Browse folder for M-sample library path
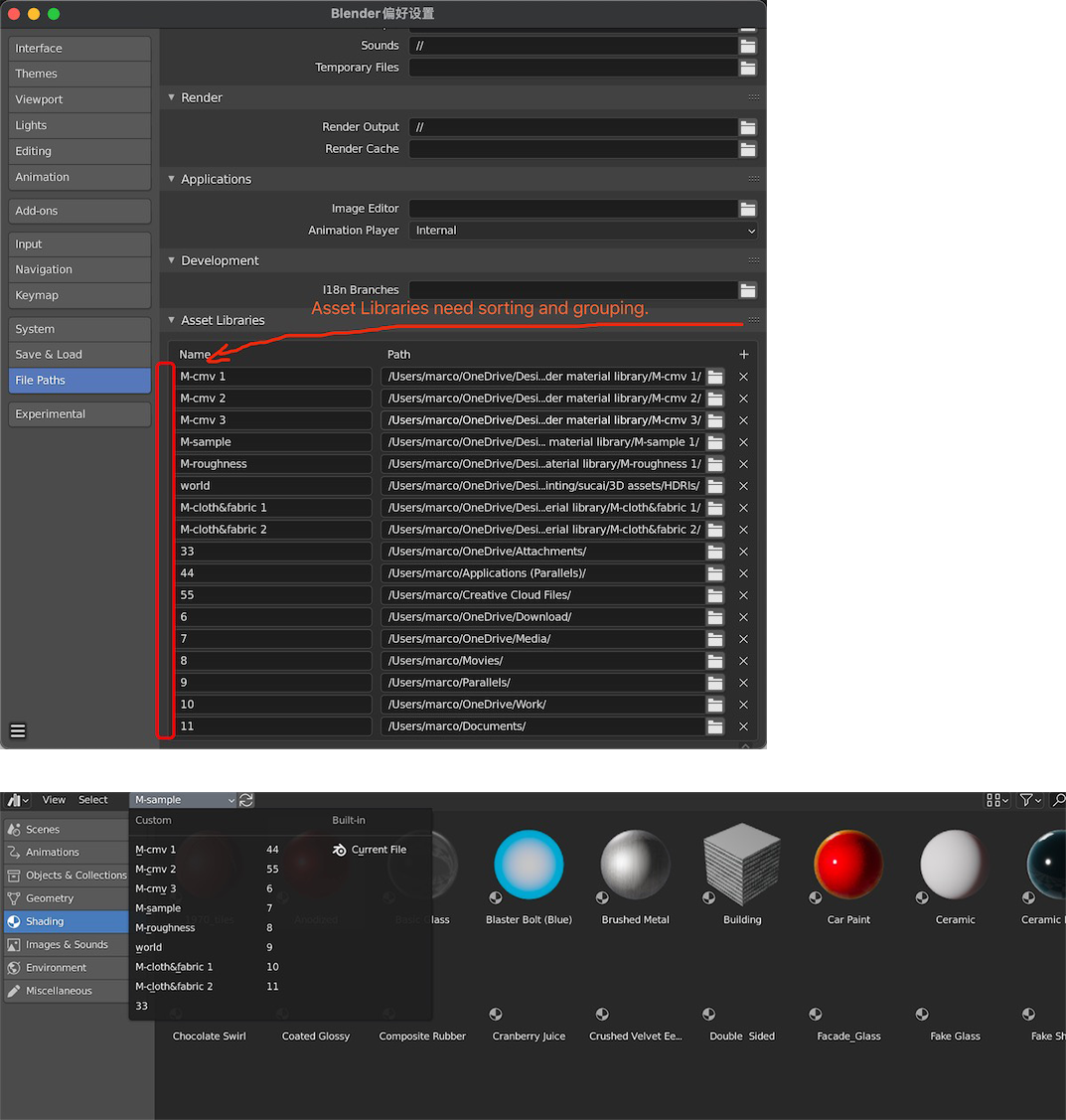Viewport: 1066px width, 1120px height. pos(714,442)
